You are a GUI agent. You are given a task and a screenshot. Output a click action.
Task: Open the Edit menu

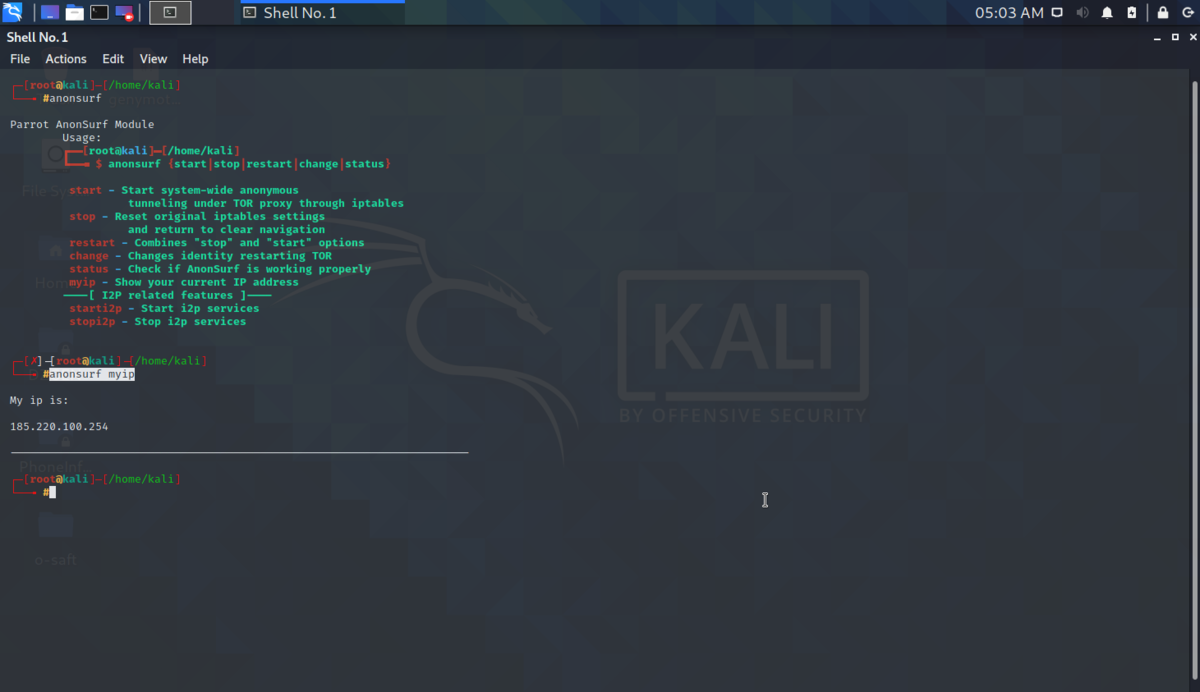(x=113, y=59)
